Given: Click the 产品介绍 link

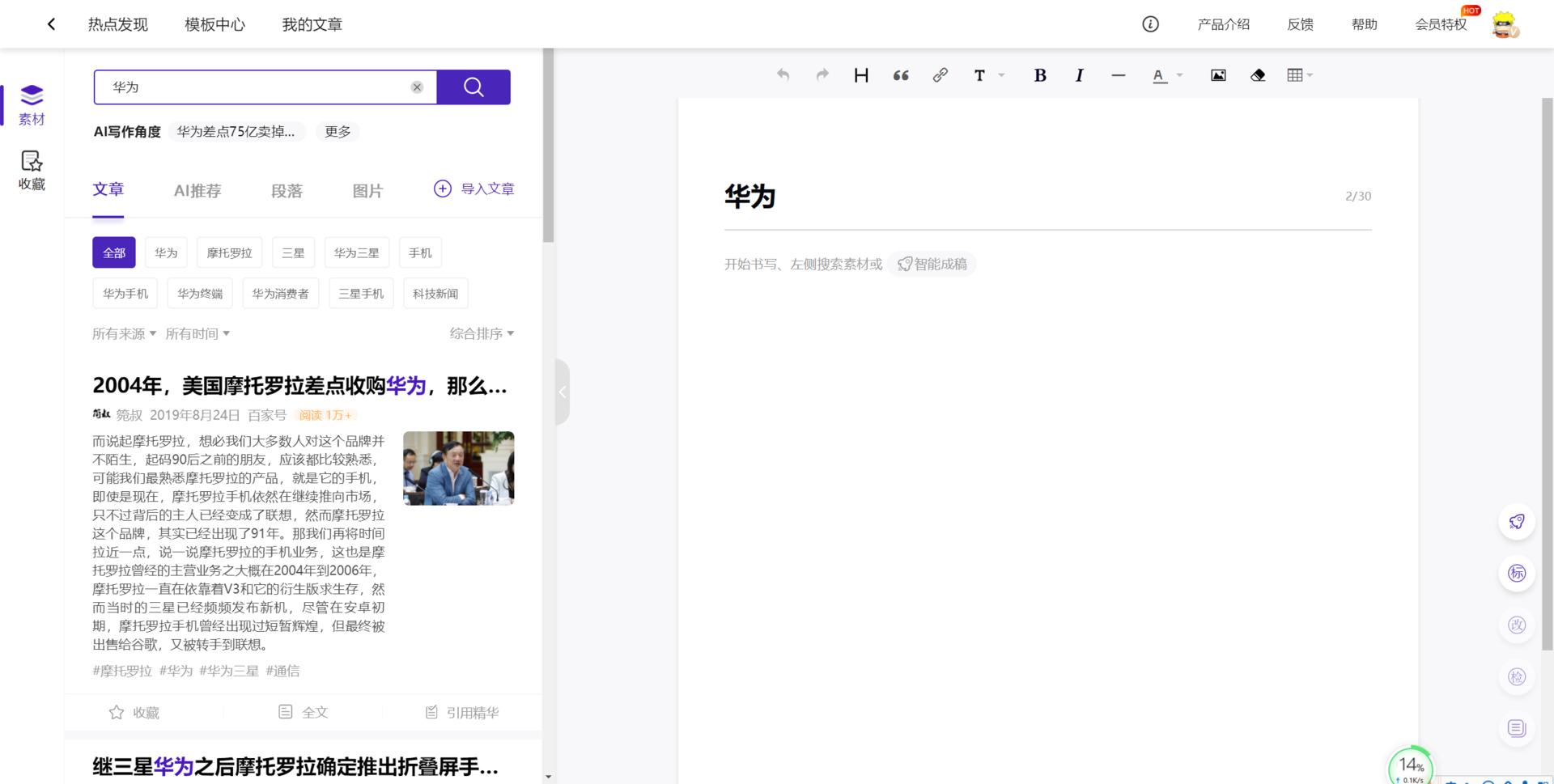Looking at the screenshot, I should (1224, 24).
